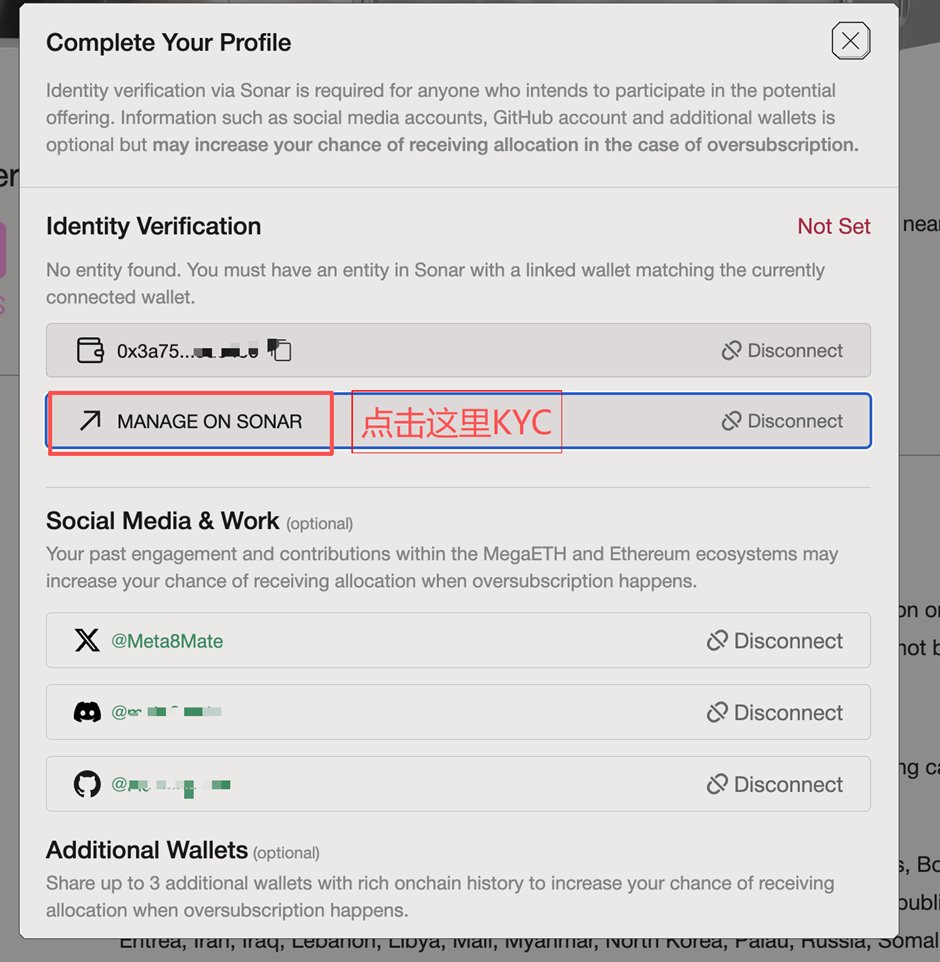Click the red Not Set status label
This screenshot has width=940, height=962.
coord(833,226)
